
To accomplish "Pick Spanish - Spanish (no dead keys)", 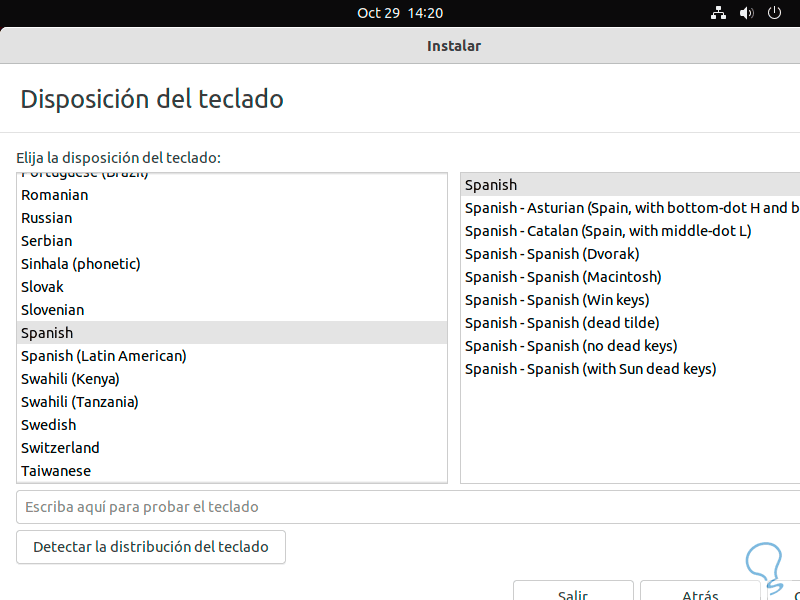I will click(x=571, y=346).
